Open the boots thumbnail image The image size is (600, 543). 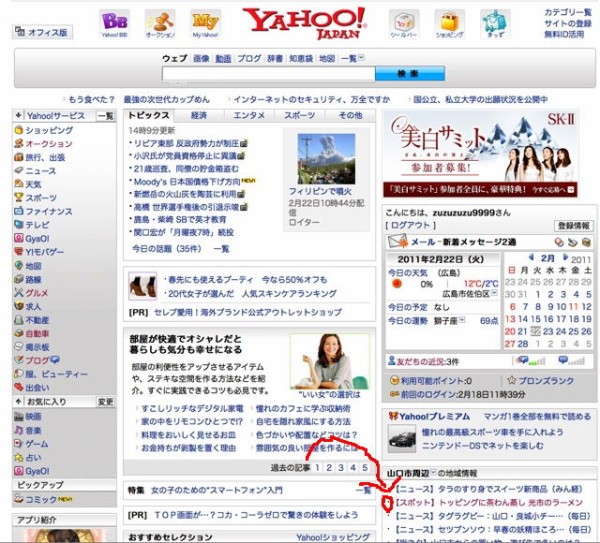tap(142, 286)
